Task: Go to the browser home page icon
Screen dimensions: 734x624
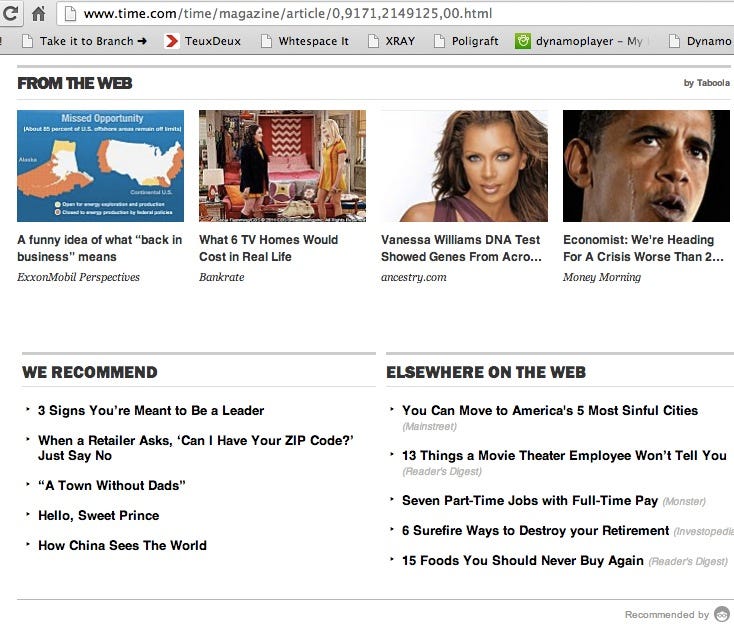Action: click(38, 13)
